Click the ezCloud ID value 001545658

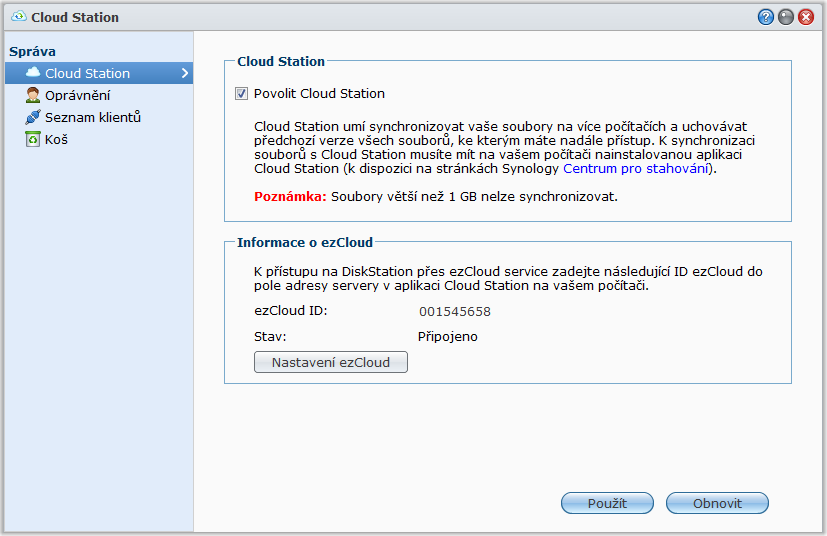click(x=455, y=311)
